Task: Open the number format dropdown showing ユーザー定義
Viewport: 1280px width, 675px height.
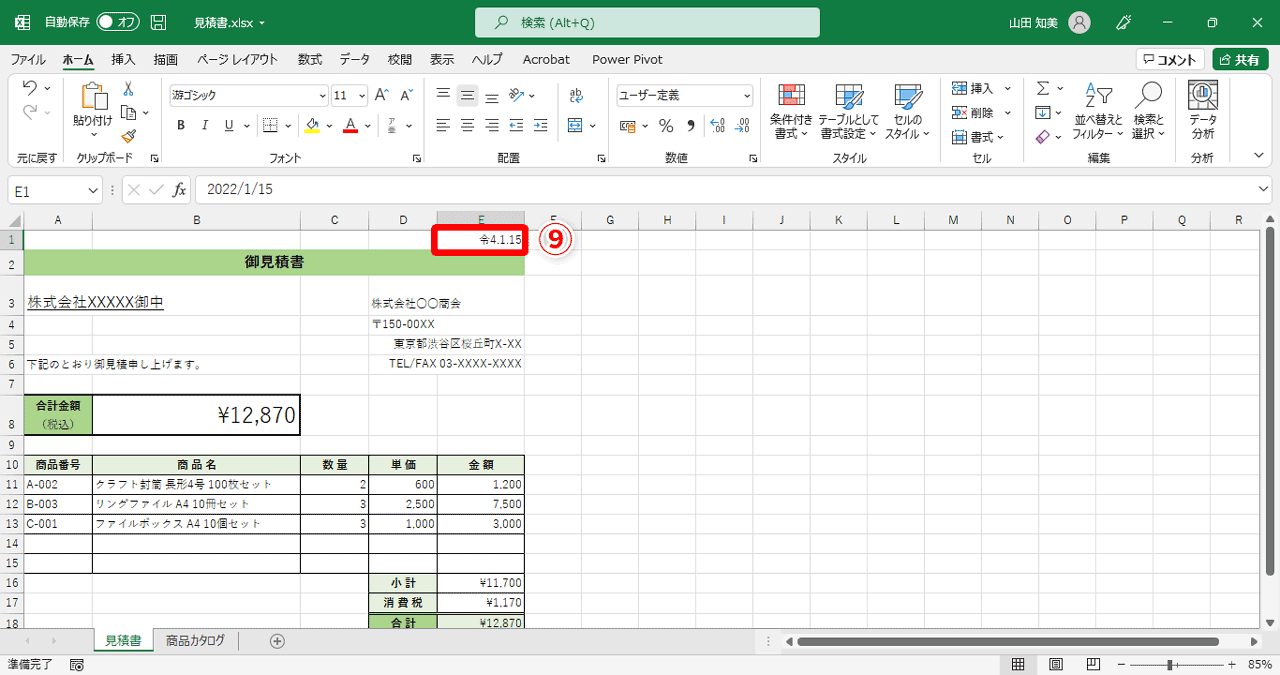Action: (x=745, y=94)
